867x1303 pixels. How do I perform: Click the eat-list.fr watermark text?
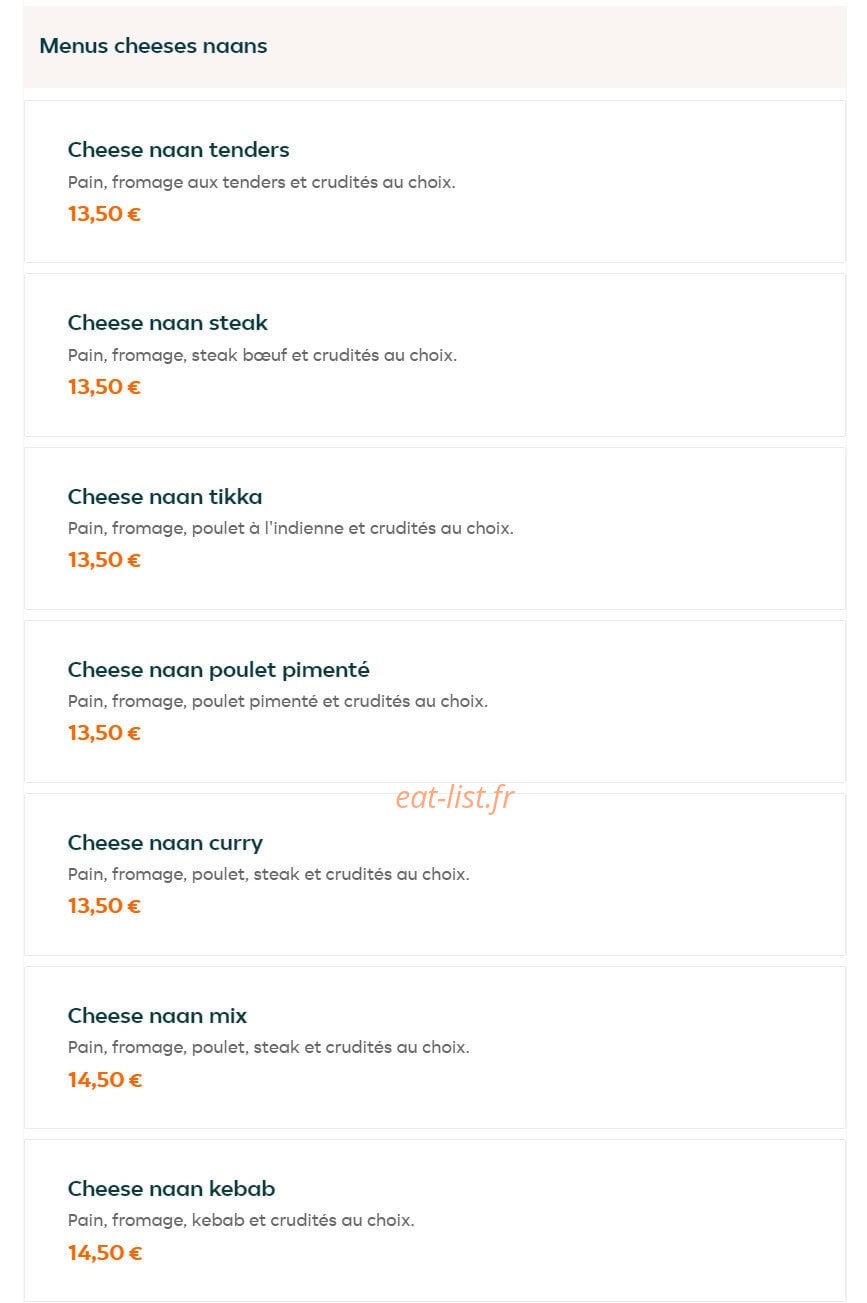coord(455,797)
